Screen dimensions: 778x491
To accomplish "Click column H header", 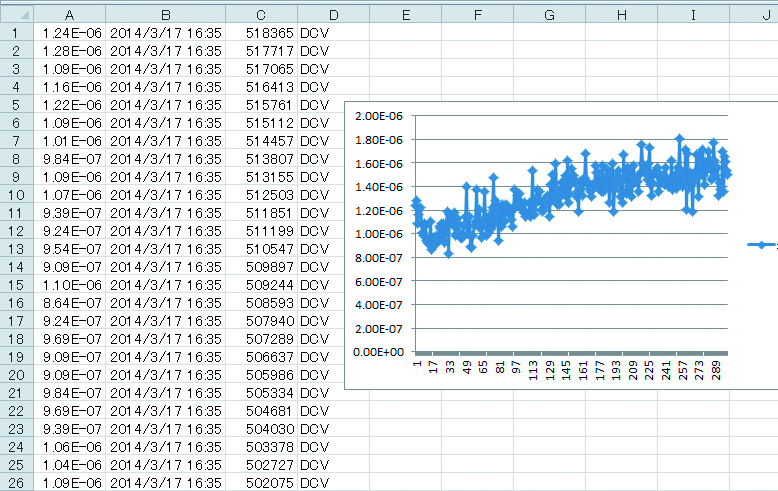I will 622,14.
